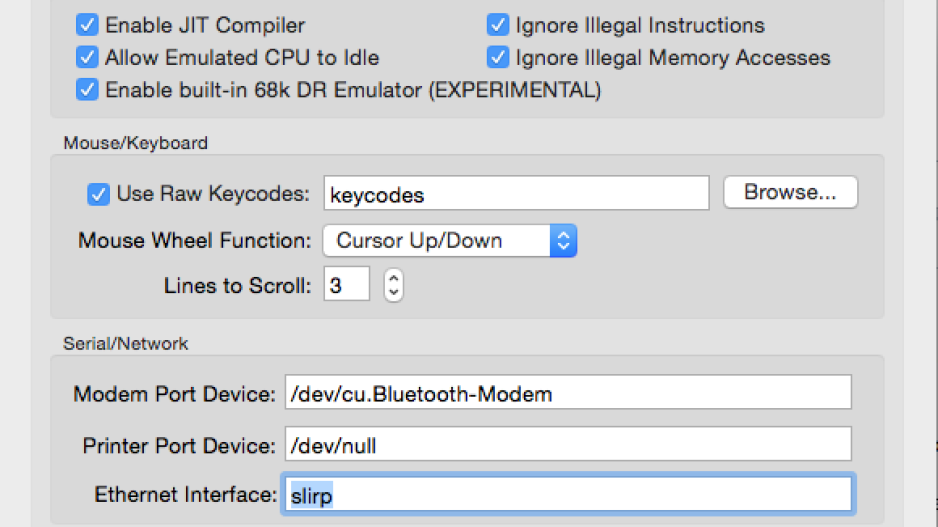Click the Lines to Scroll number field

pyautogui.click(x=346, y=285)
